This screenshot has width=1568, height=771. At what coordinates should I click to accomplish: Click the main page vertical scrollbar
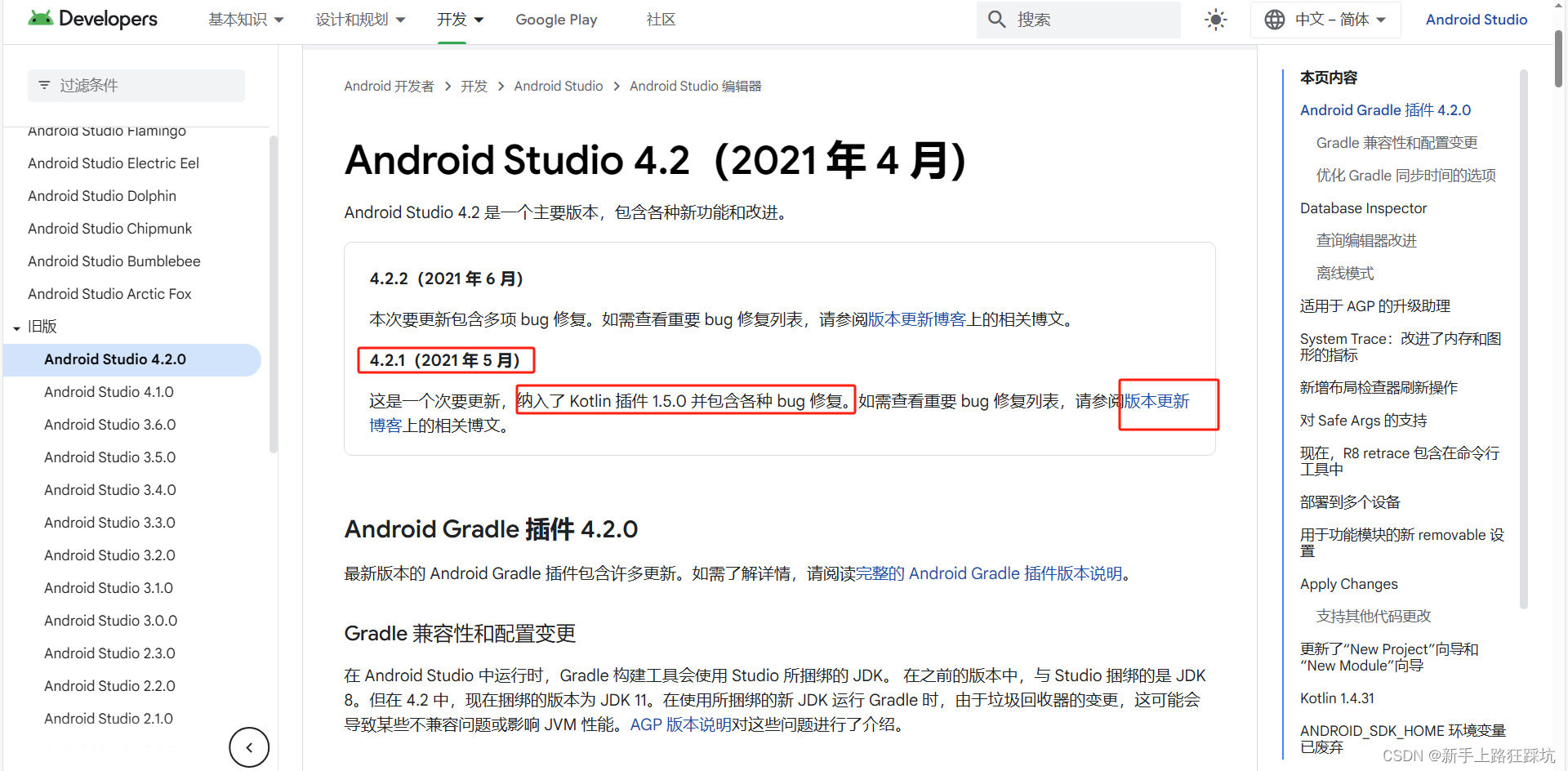click(1559, 59)
